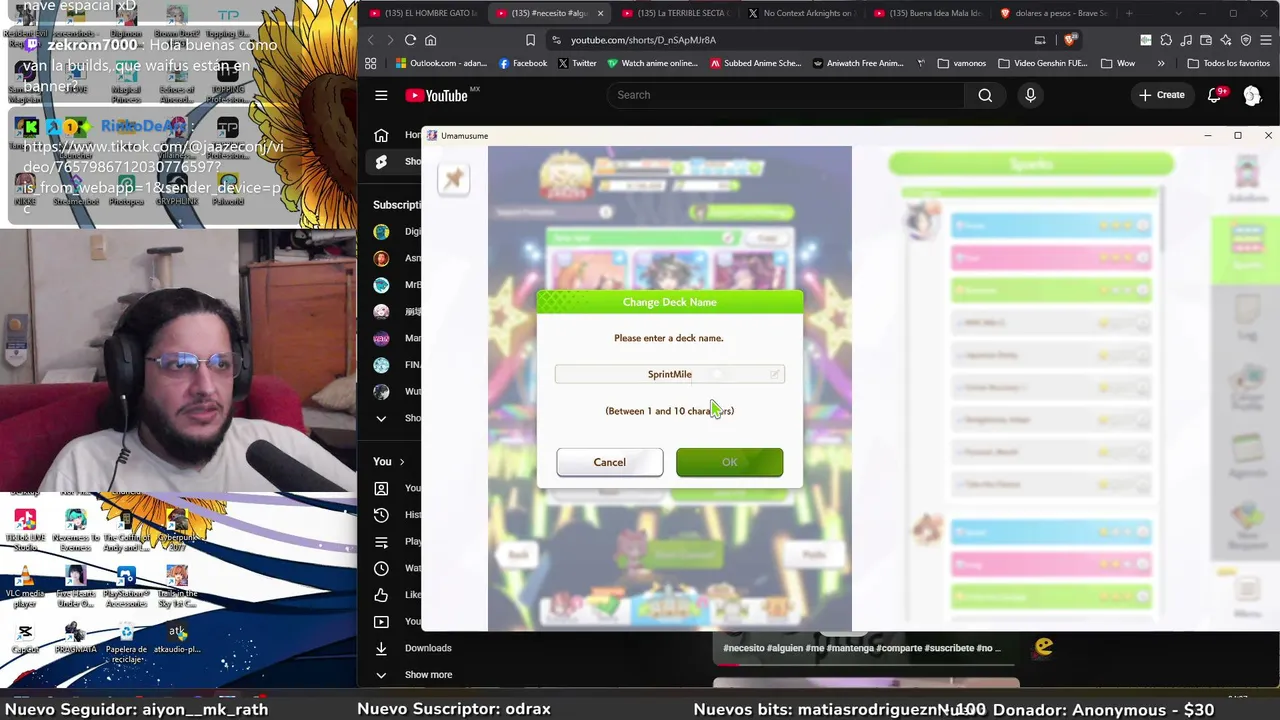This screenshot has height=720, width=1280.
Task: Switch to the EL HOMBRE GATO tab
Action: tap(422, 13)
